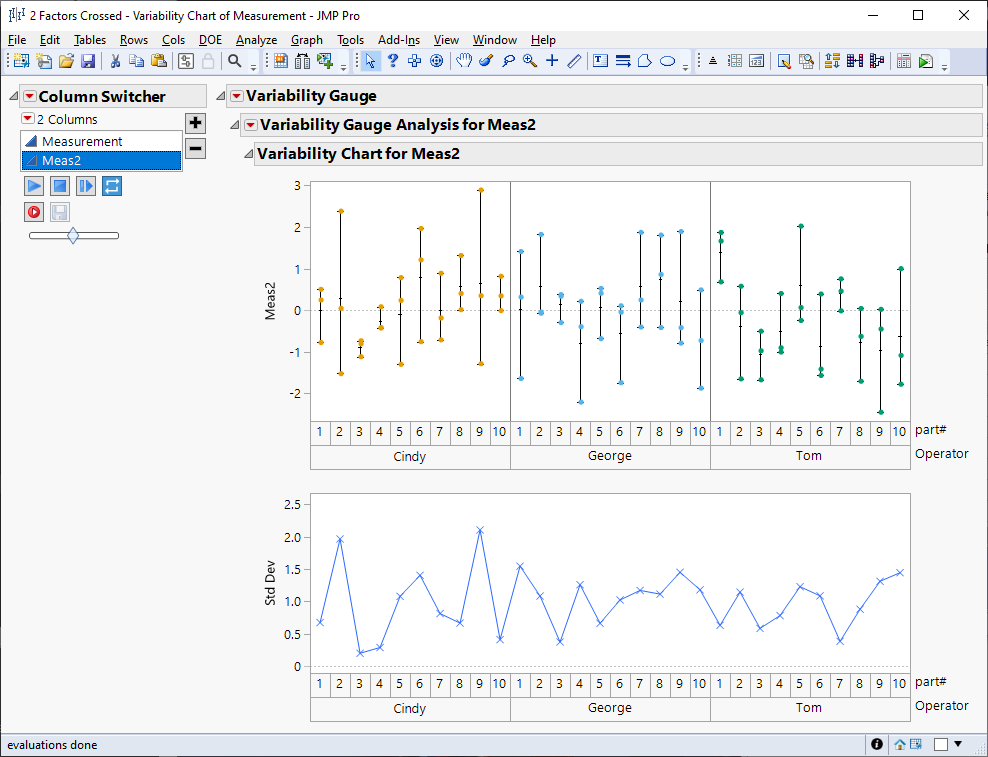Click the Help question mark tool

393,61
